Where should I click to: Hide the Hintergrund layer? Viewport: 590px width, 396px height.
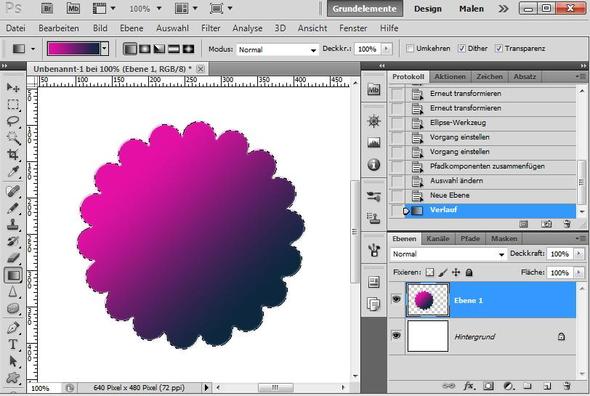(396, 335)
